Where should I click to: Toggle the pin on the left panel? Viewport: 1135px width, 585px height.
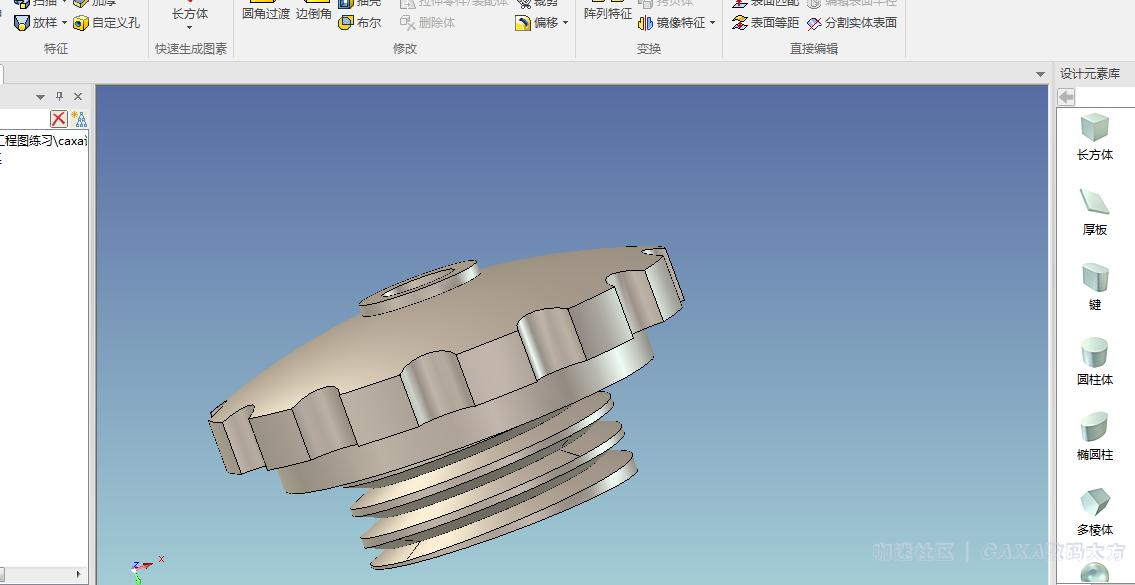59,96
